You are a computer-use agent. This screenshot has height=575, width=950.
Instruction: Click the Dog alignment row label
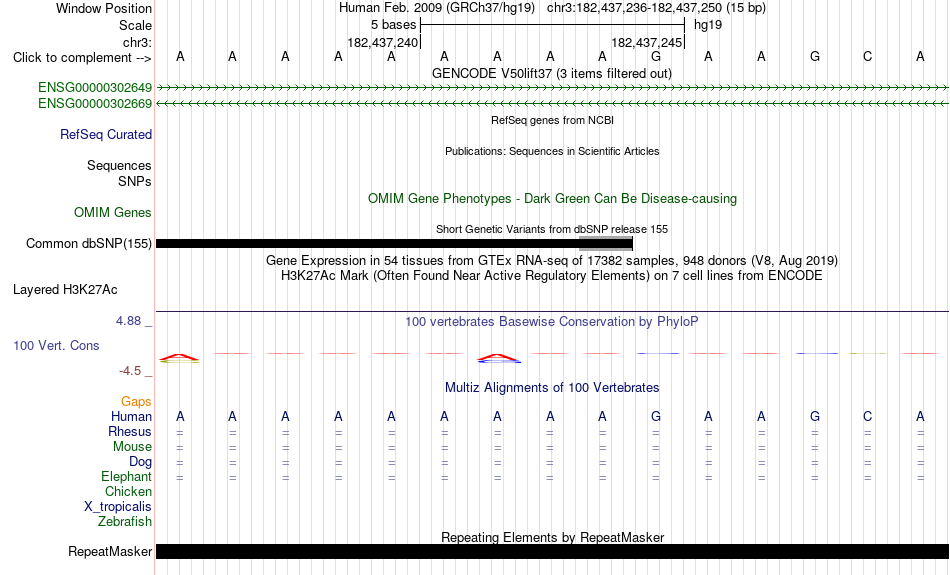[x=141, y=462]
